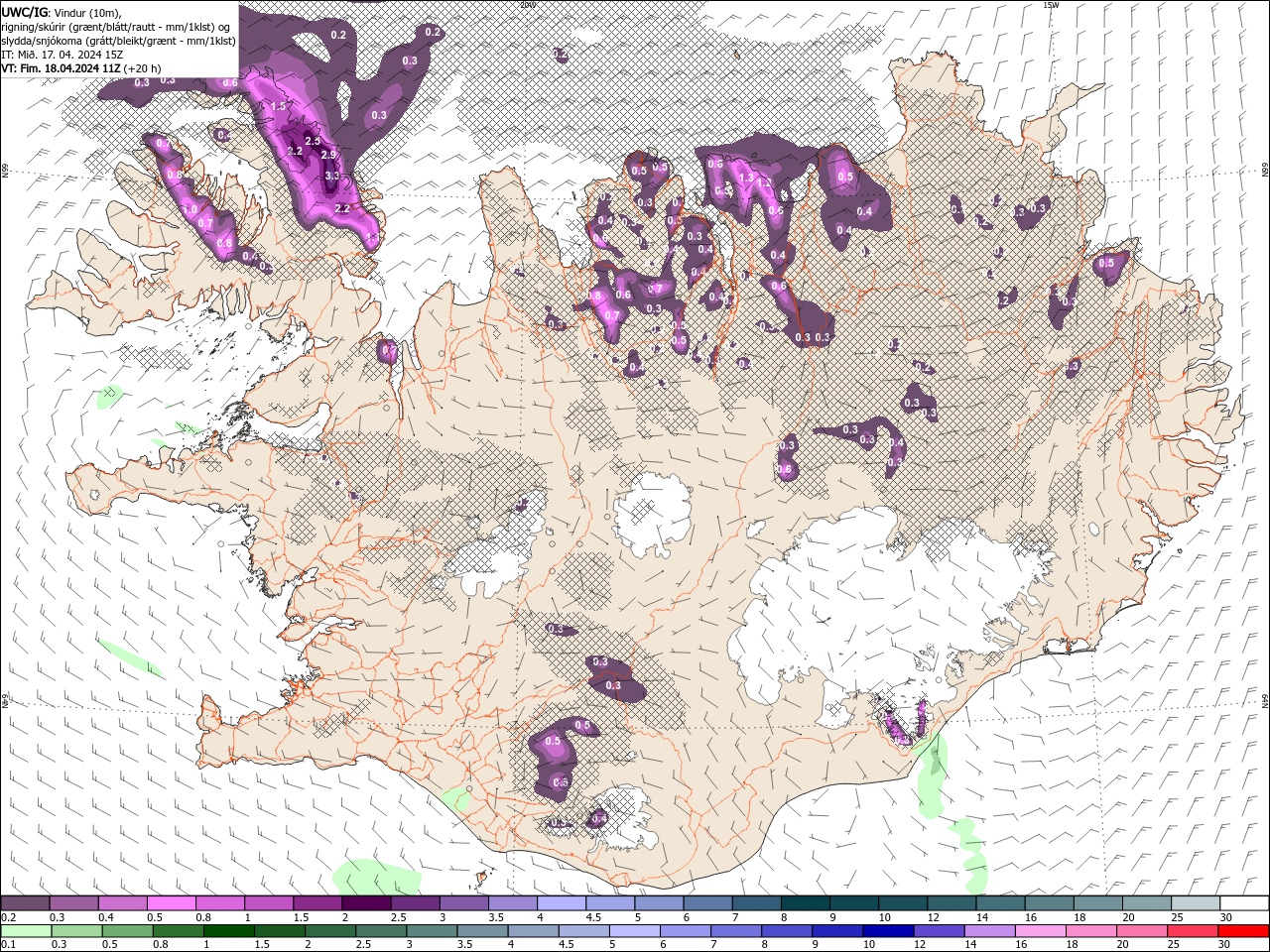Click the valid time 'VT: Fim. 18.04.2024 11Z'
Screen dimensions: 1270x952
coord(62,68)
